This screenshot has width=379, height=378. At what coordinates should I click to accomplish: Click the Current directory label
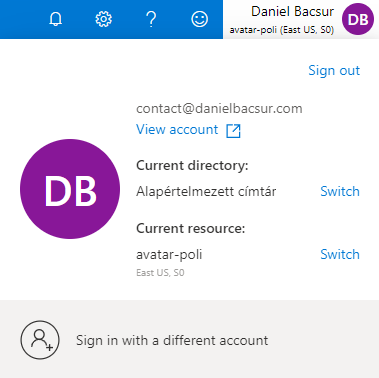coord(192,166)
